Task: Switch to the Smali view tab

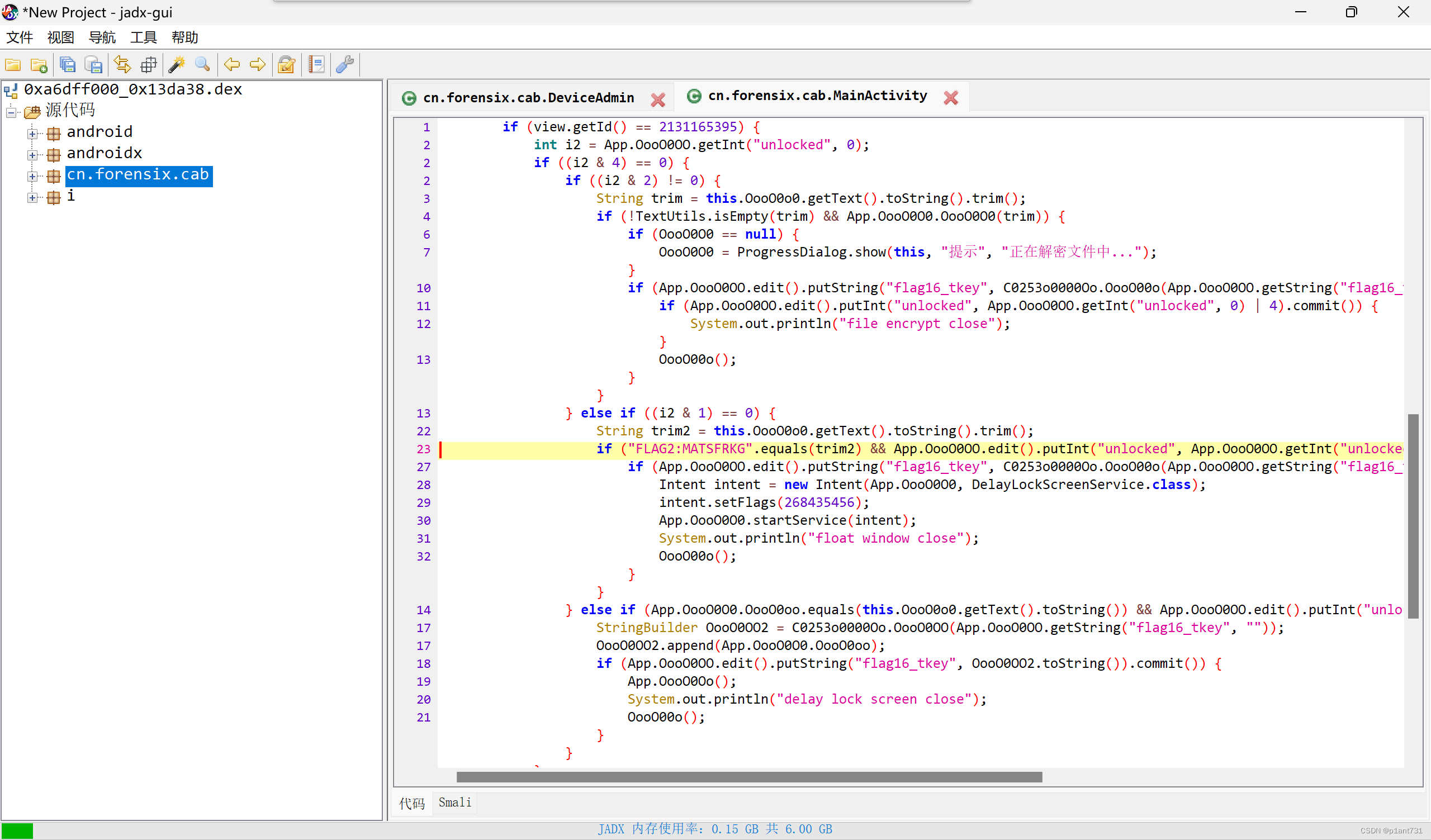Action: [x=455, y=803]
